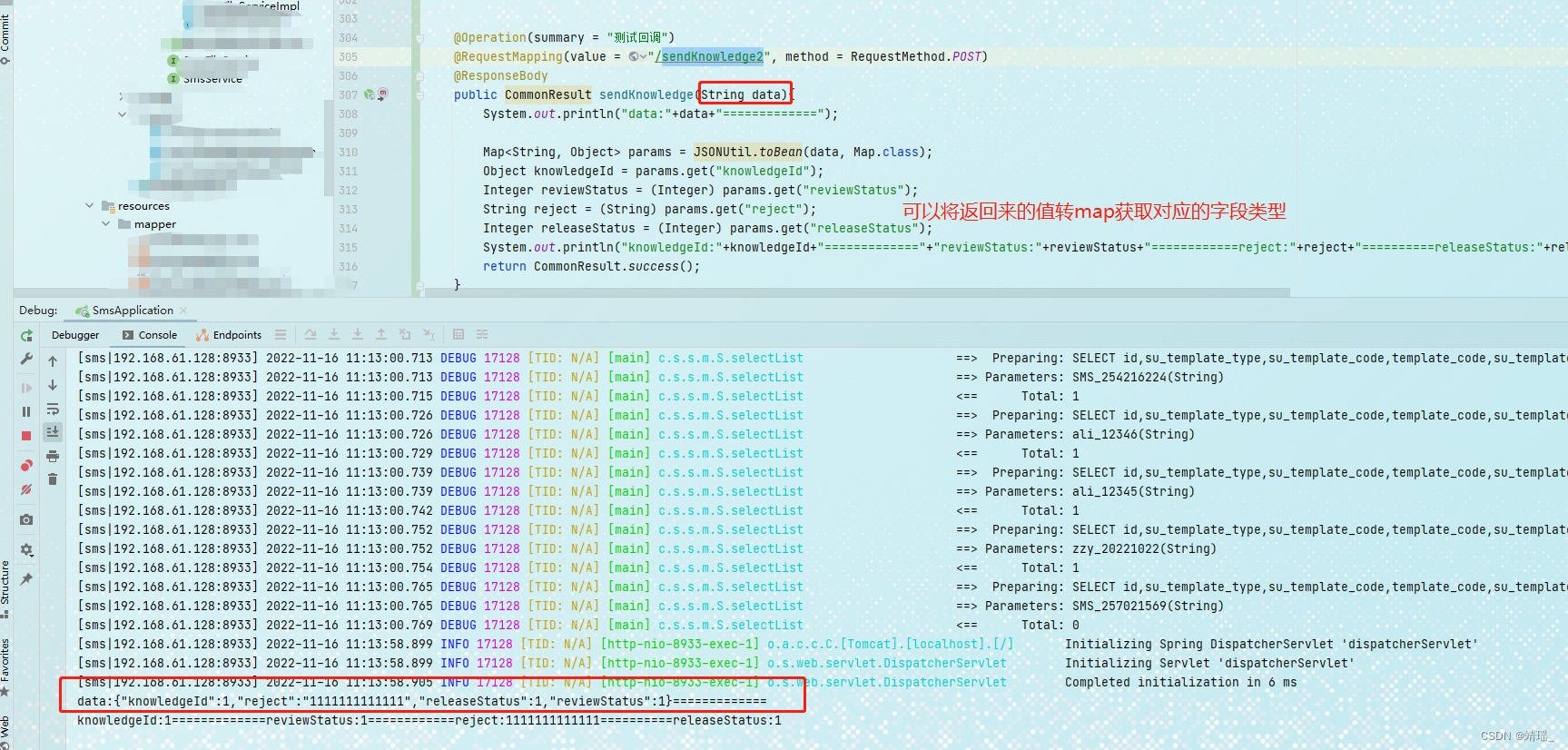Click the 'Total: 0' log entry
Screen dimensions: 1568x750
pyautogui.click(x=1050, y=626)
